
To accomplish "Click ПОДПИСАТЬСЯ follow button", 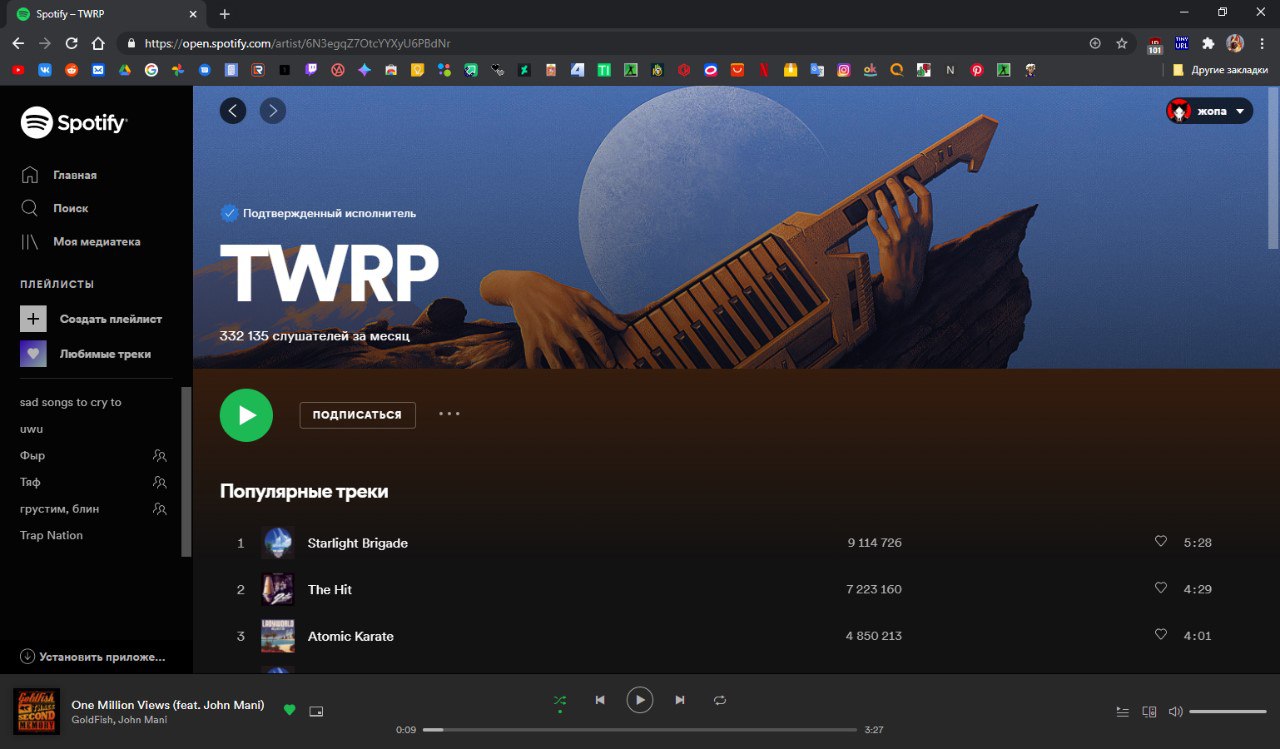I will point(357,415).
